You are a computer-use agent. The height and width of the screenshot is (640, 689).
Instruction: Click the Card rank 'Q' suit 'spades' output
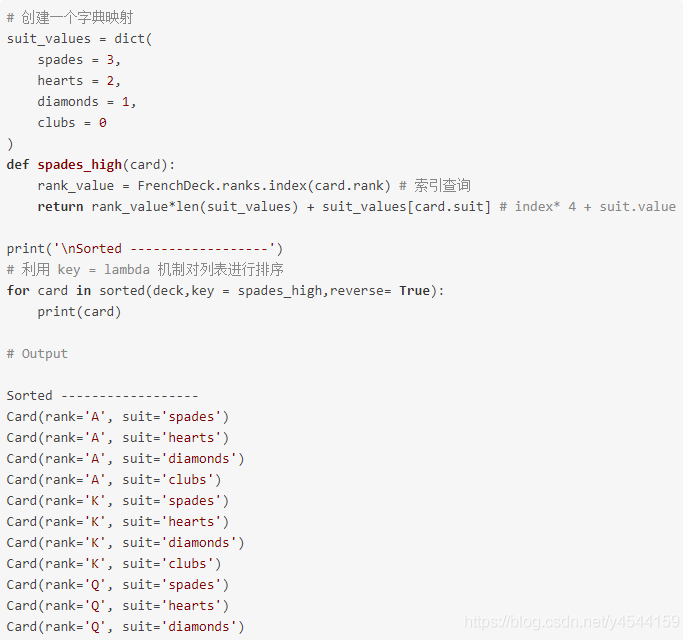click(x=118, y=585)
